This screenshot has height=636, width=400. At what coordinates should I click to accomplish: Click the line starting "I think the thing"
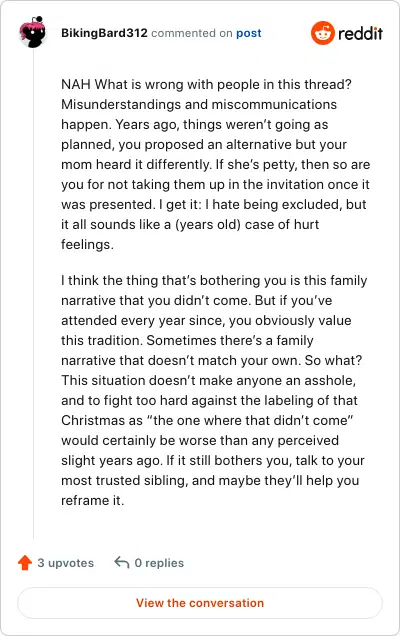[x=214, y=280]
